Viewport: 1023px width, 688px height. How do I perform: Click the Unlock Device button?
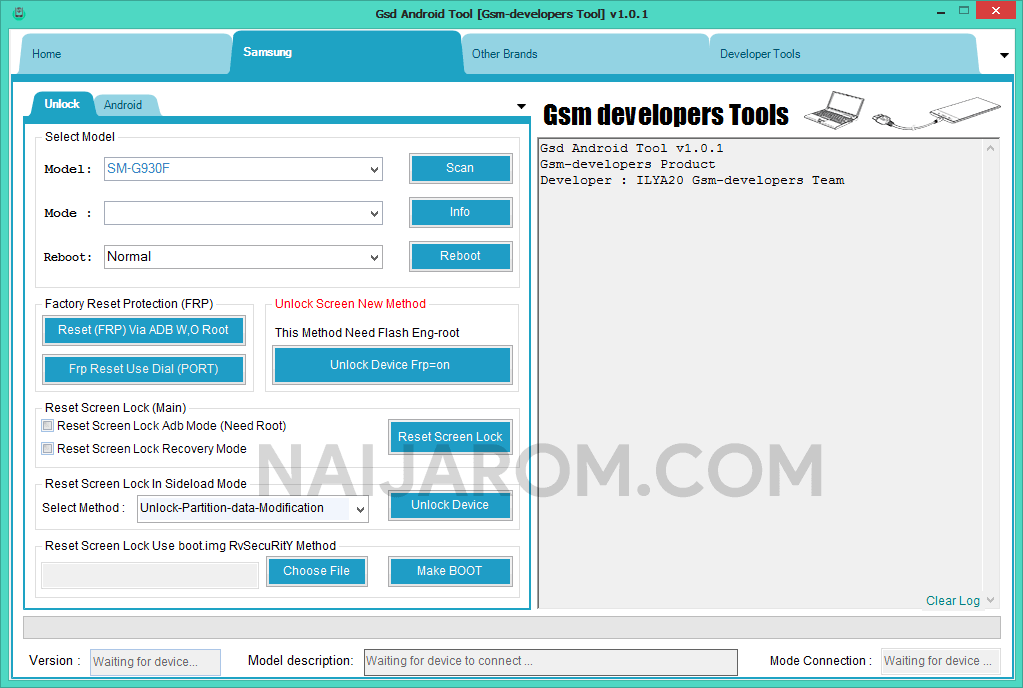click(x=450, y=505)
